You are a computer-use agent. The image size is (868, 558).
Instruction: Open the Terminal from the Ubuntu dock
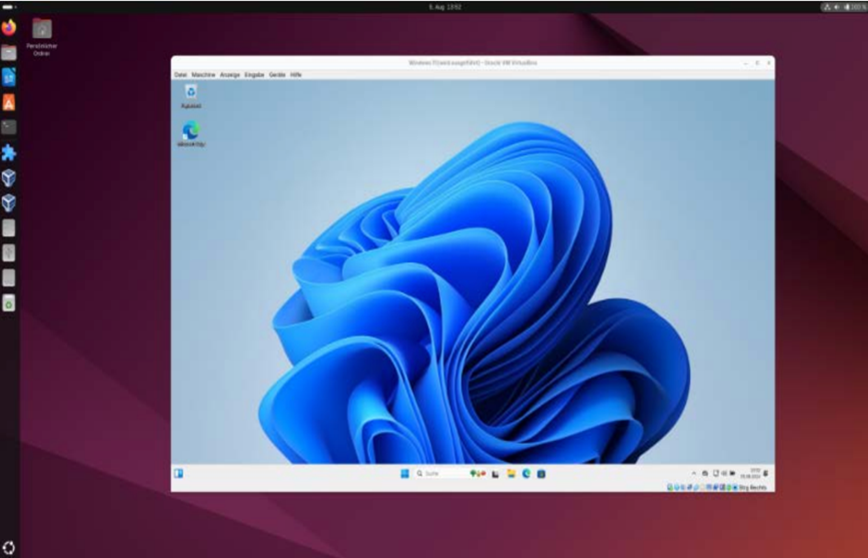pyautogui.click(x=9, y=127)
